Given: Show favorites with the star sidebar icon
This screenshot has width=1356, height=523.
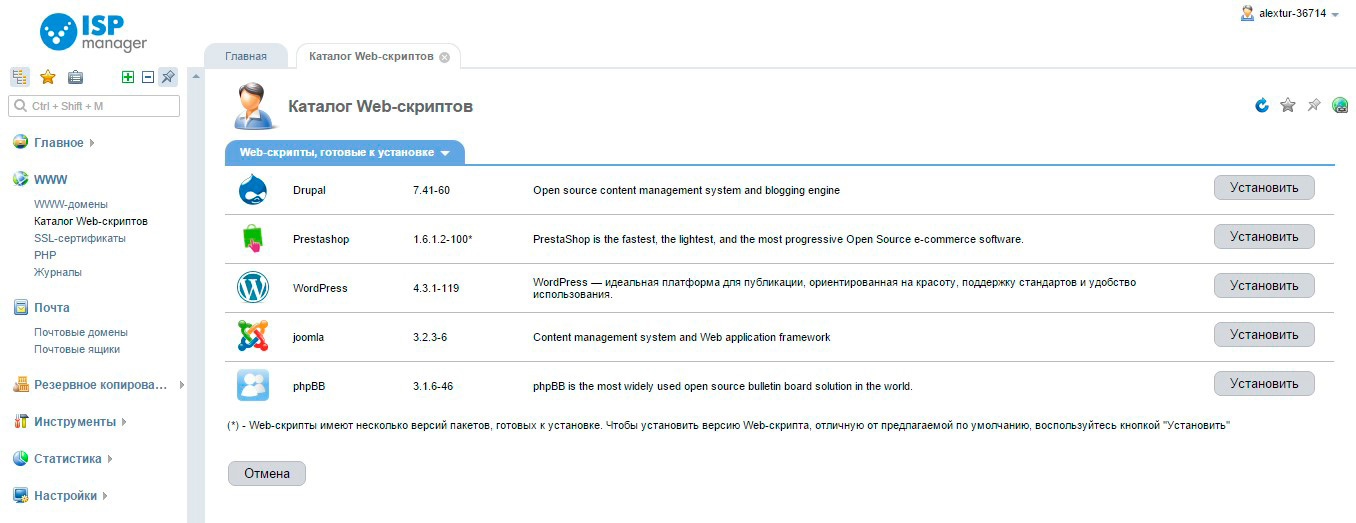Looking at the screenshot, I should [x=47, y=77].
